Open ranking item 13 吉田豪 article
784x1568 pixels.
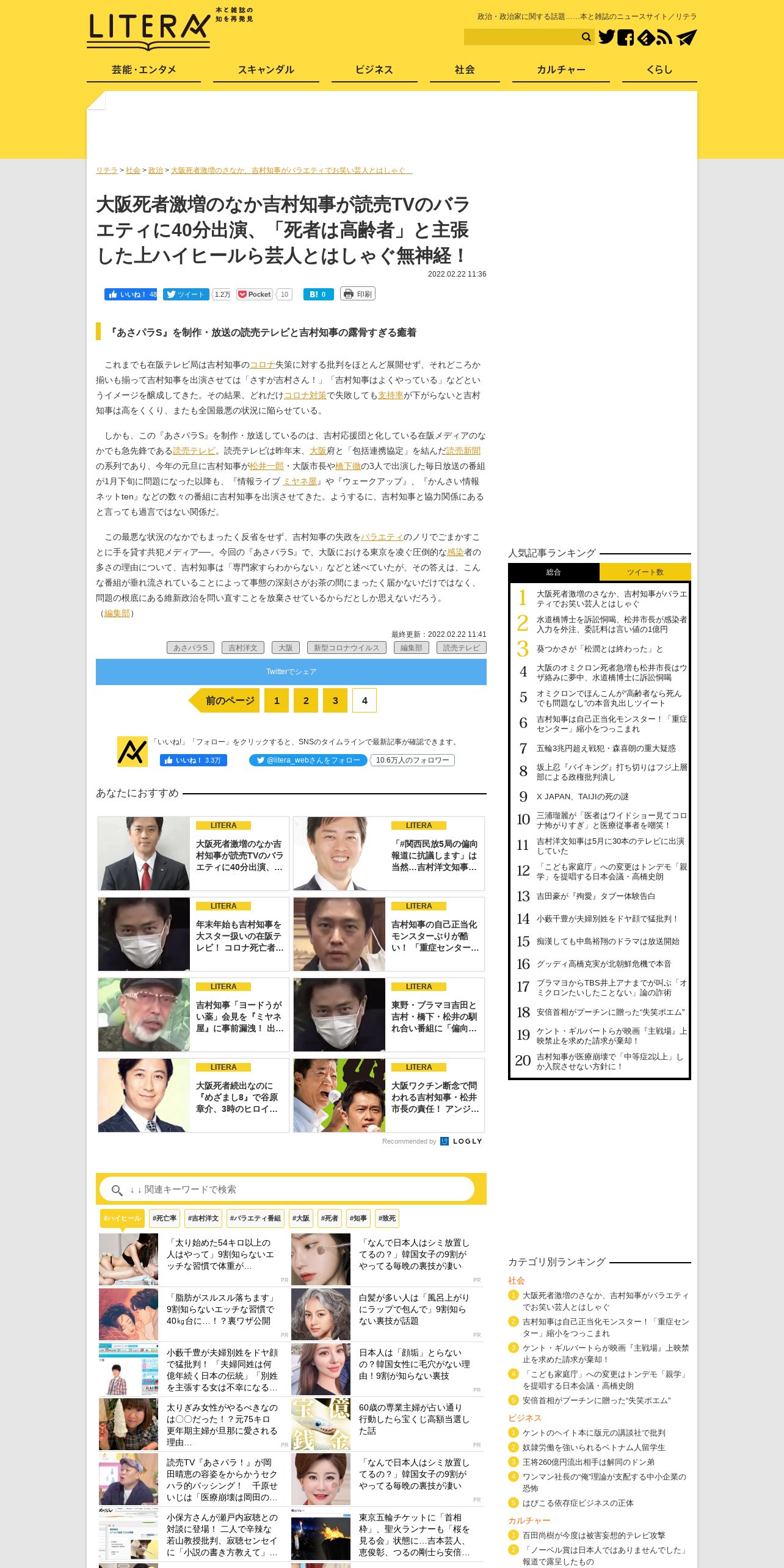(595, 896)
